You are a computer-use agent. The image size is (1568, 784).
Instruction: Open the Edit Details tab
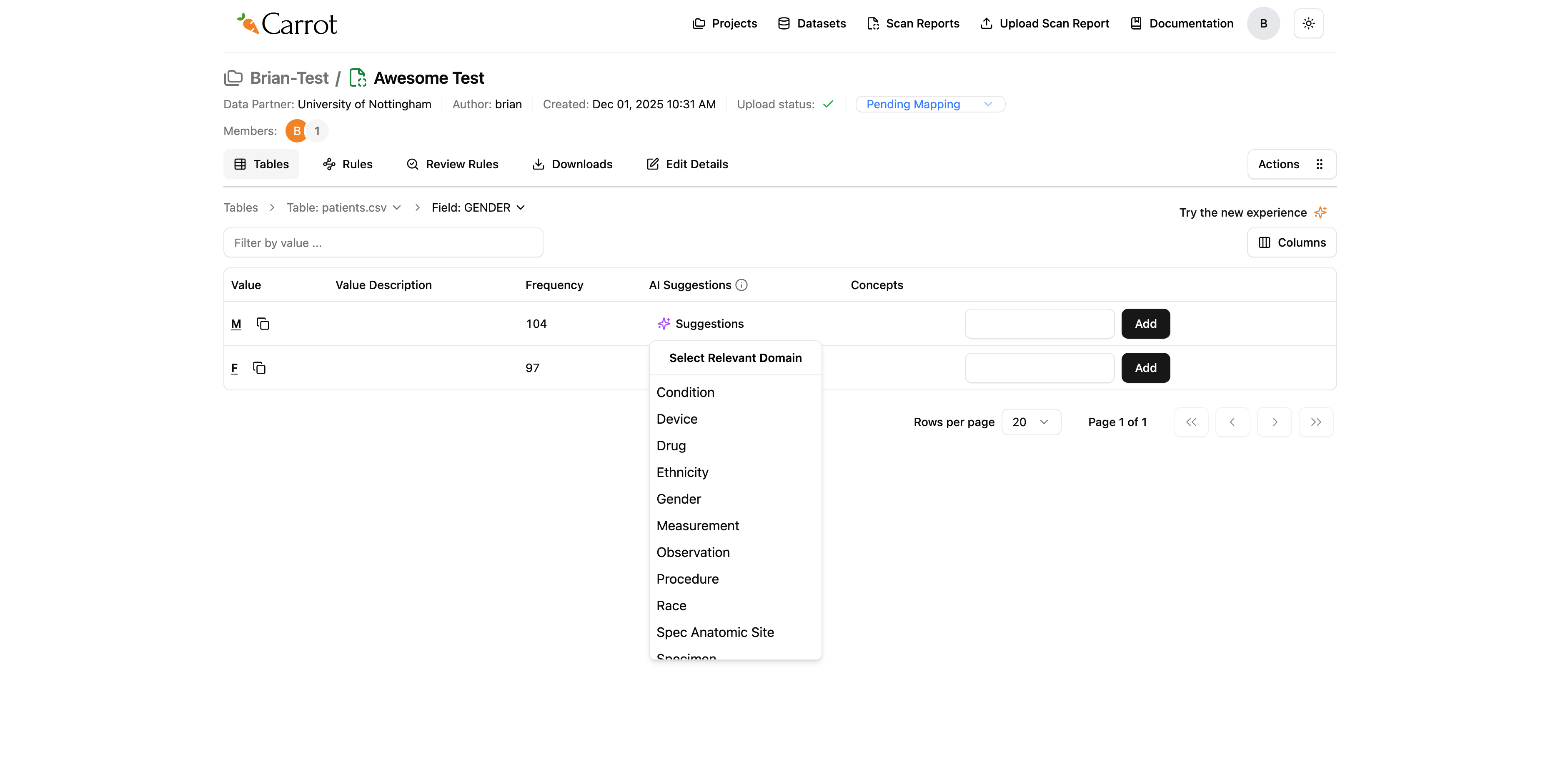pos(686,164)
